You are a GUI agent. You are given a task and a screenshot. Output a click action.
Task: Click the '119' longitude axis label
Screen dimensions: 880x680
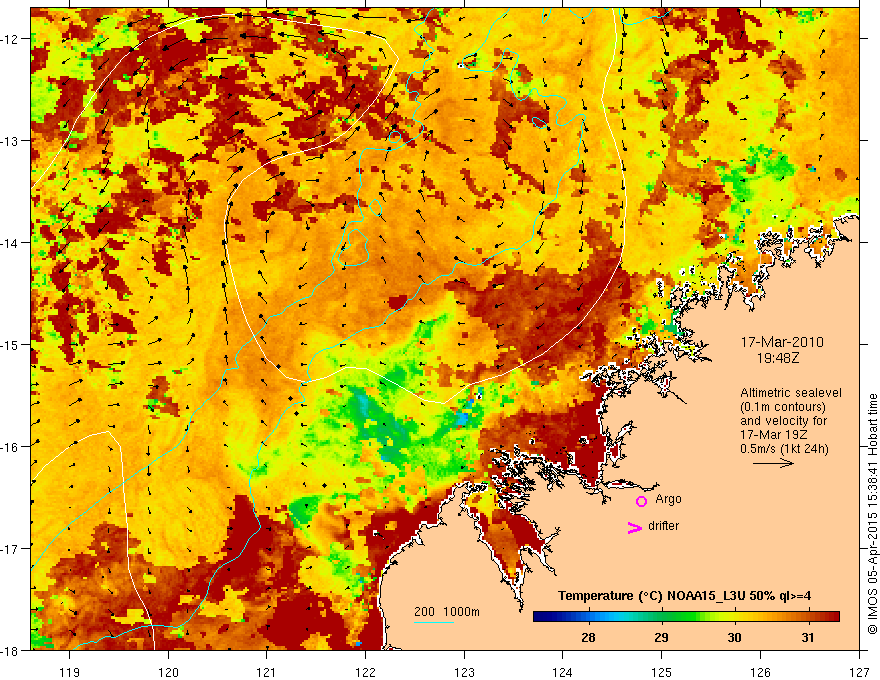pyautogui.click(x=70, y=672)
